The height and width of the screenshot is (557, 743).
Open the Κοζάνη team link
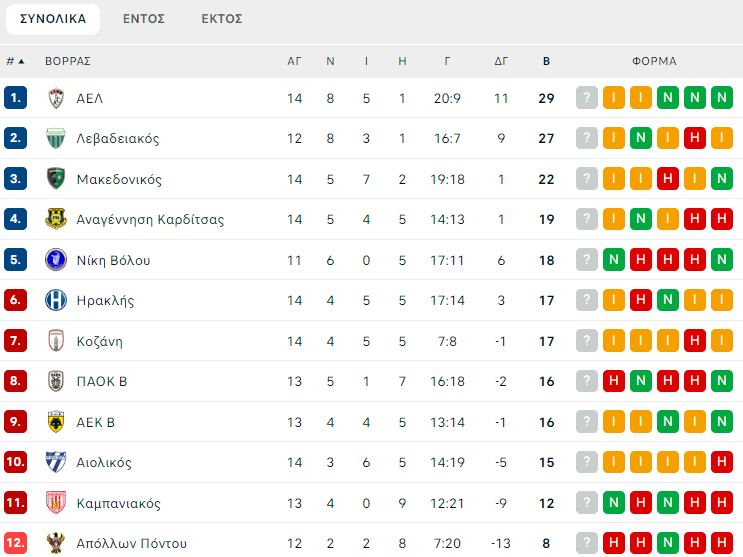pos(99,341)
